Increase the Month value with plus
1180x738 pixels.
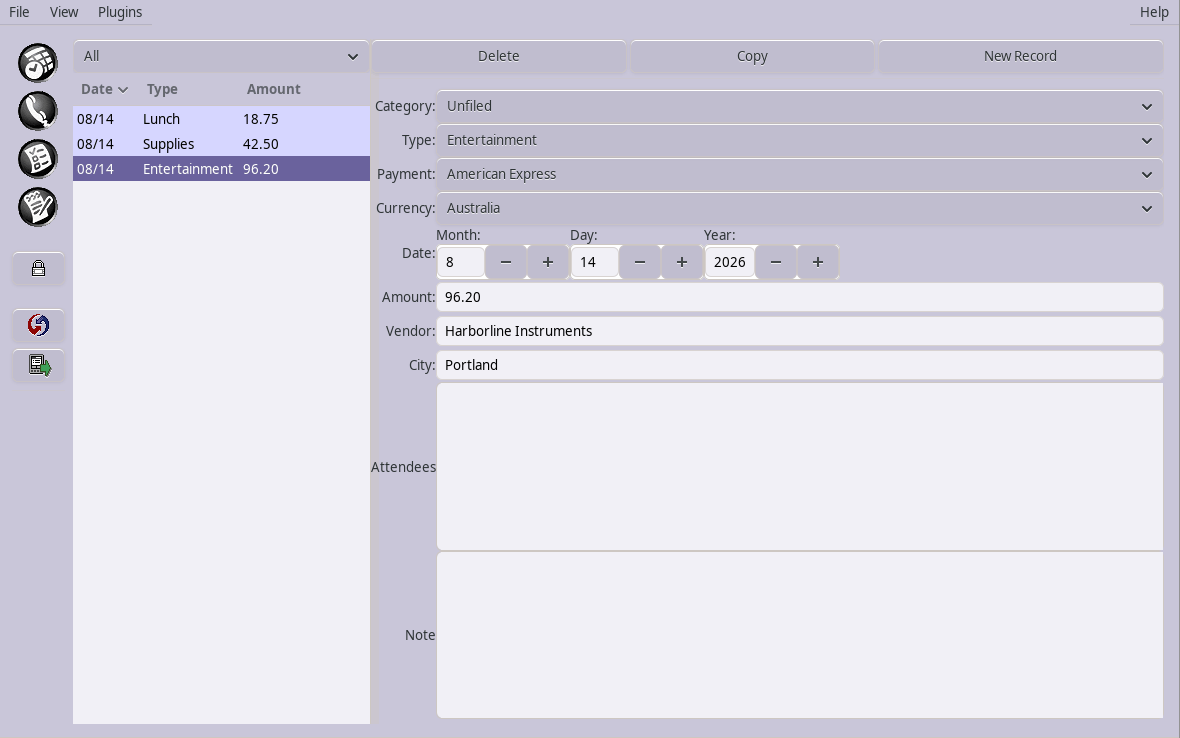coord(548,262)
